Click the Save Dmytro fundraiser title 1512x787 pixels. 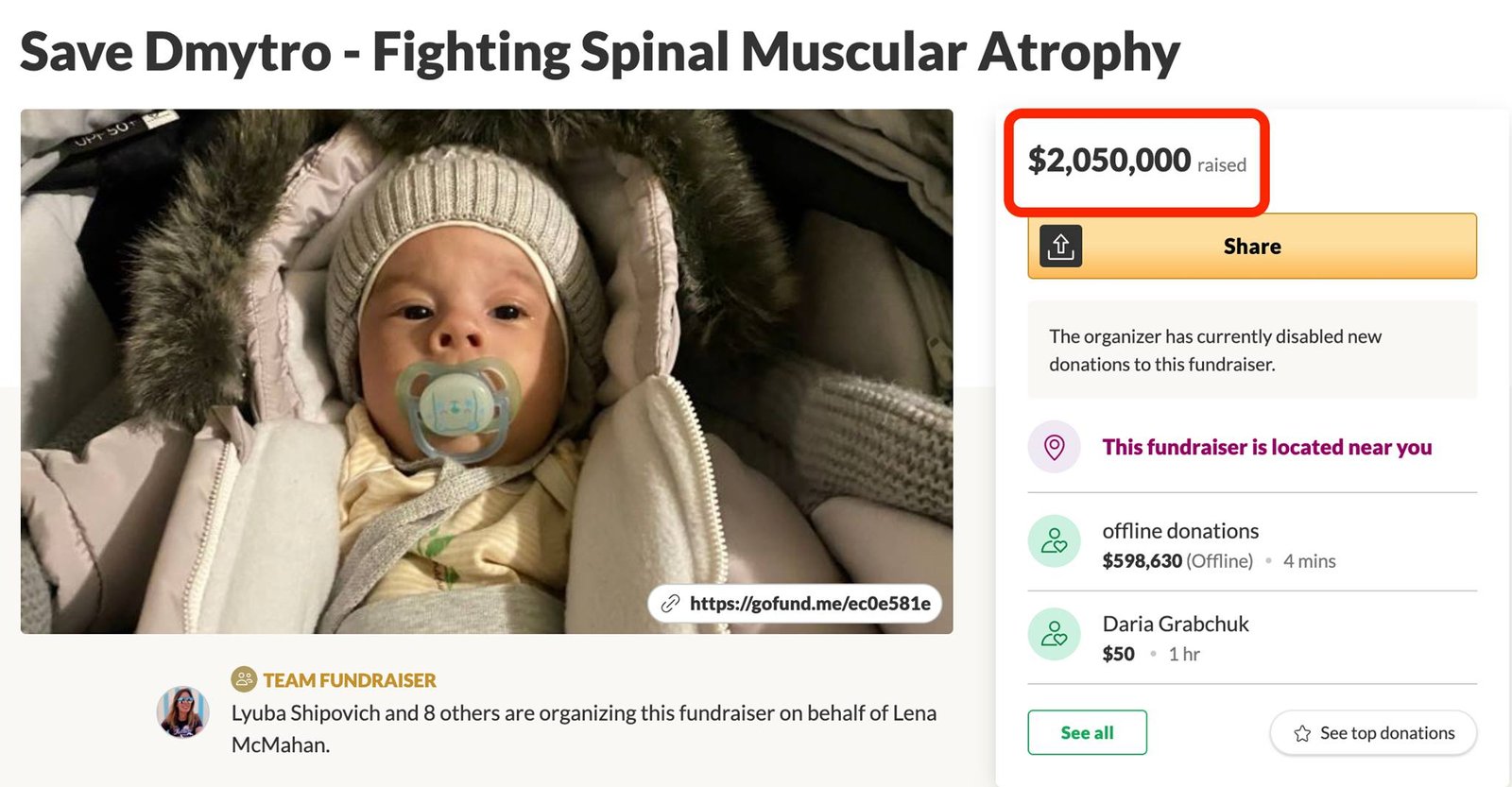[x=599, y=52]
